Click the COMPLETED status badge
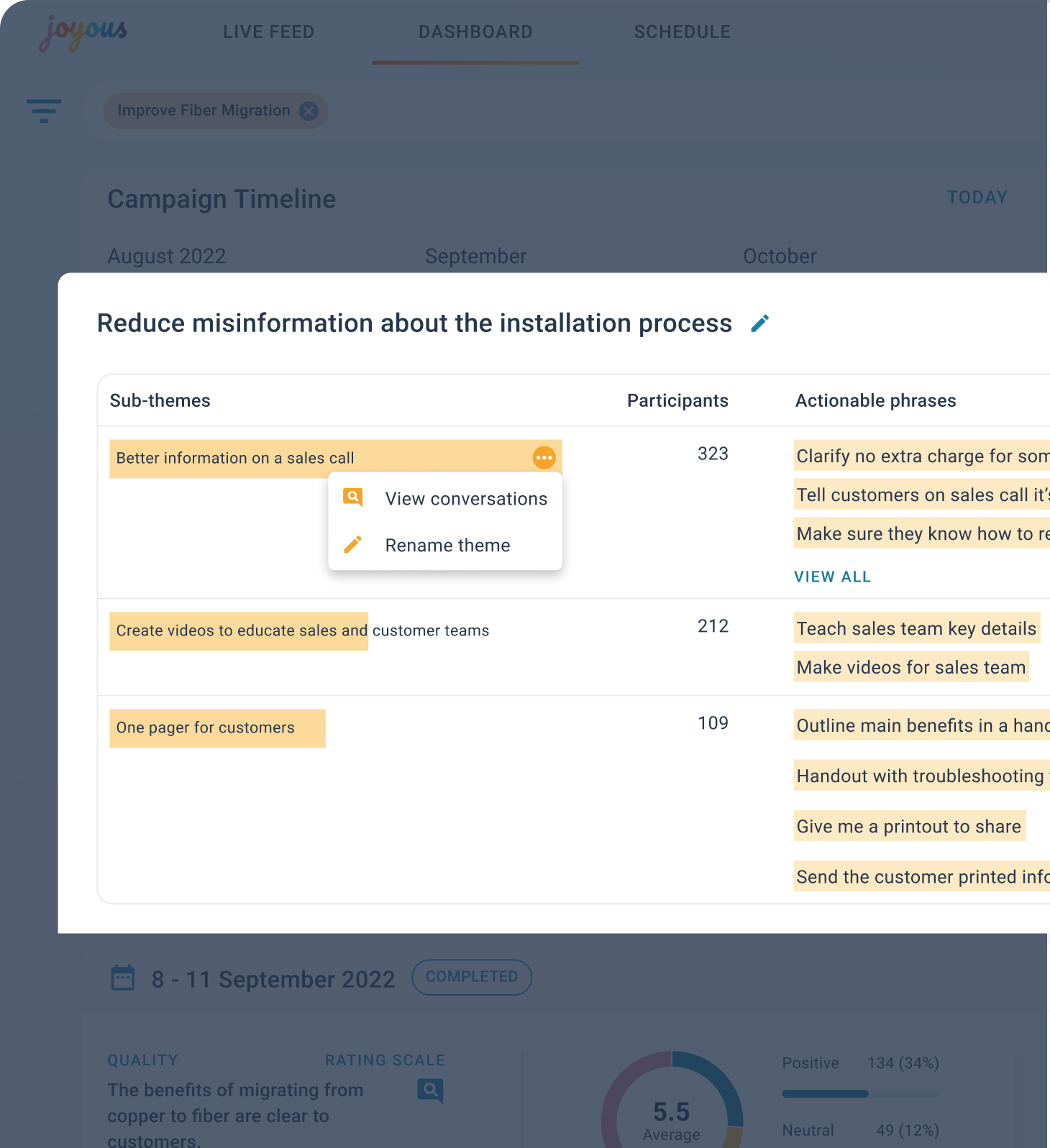 click(472, 977)
